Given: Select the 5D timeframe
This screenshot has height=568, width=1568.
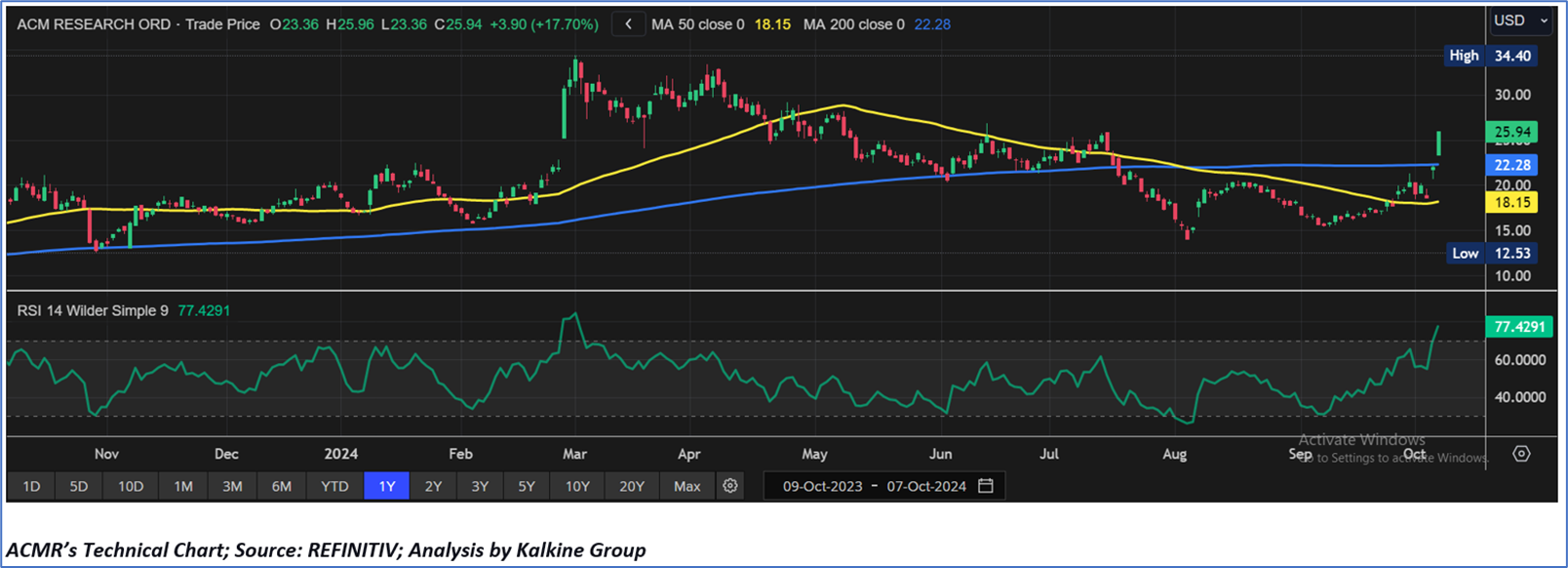Looking at the screenshot, I should pyautogui.click(x=79, y=486).
